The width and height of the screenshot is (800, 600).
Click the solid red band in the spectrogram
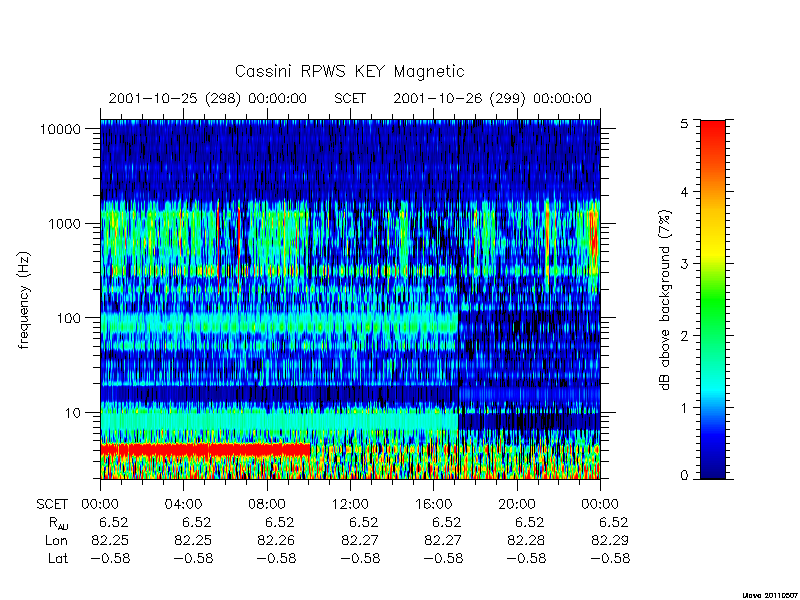[x=205, y=449]
